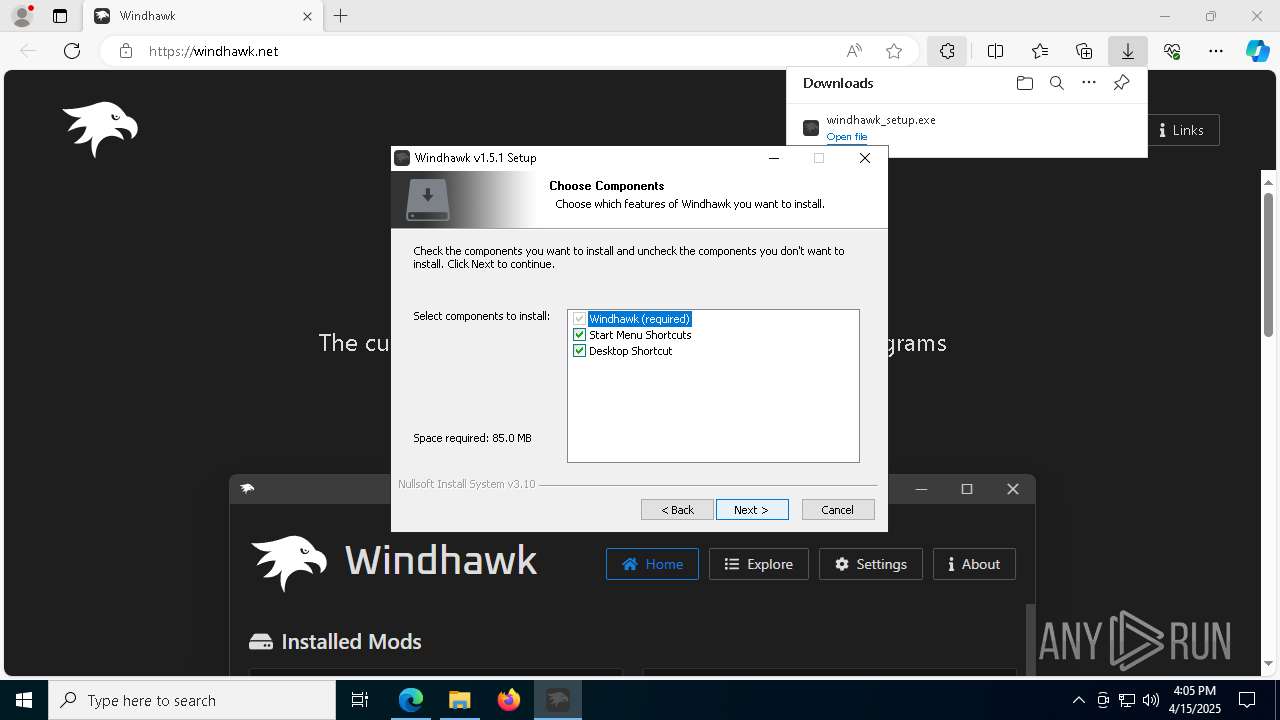Click the clock showing 4:05 PM
1280x720 pixels.
point(1195,691)
